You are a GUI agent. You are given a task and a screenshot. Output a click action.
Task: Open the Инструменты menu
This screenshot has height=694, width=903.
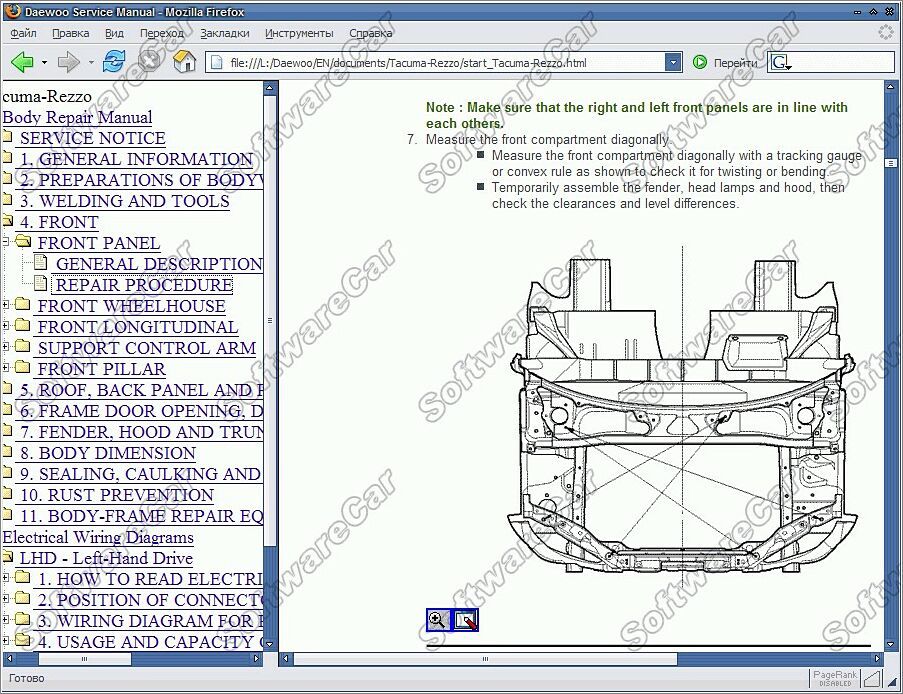click(x=299, y=33)
